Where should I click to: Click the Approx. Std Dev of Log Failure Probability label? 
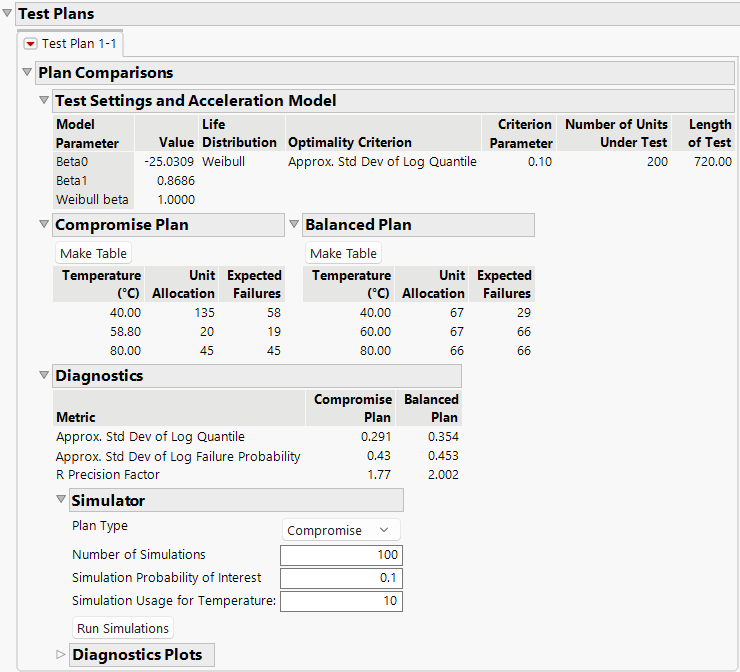tap(178, 456)
